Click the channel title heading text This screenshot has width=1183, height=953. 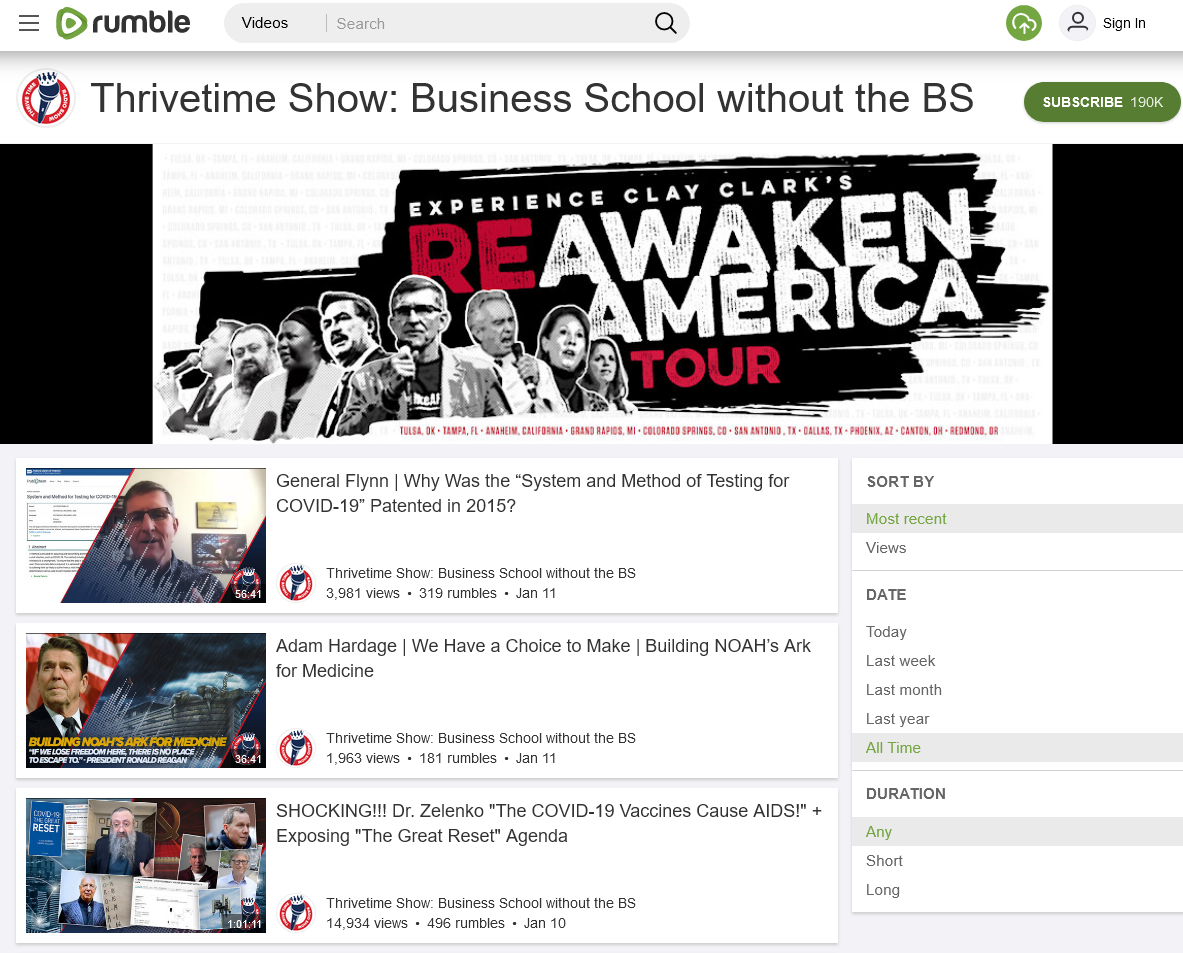point(532,99)
